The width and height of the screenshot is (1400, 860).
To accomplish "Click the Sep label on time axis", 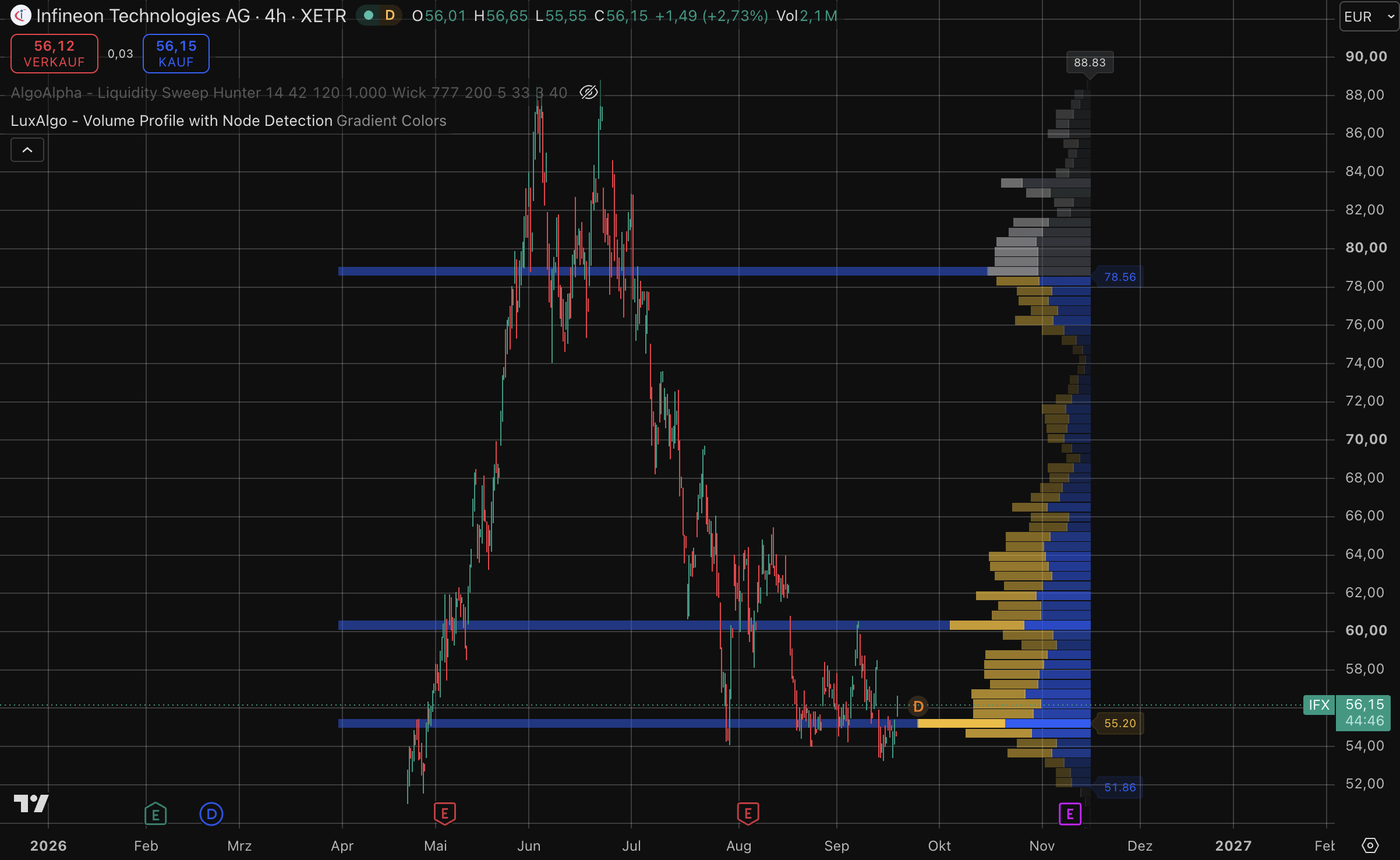I will (x=837, y=846).
